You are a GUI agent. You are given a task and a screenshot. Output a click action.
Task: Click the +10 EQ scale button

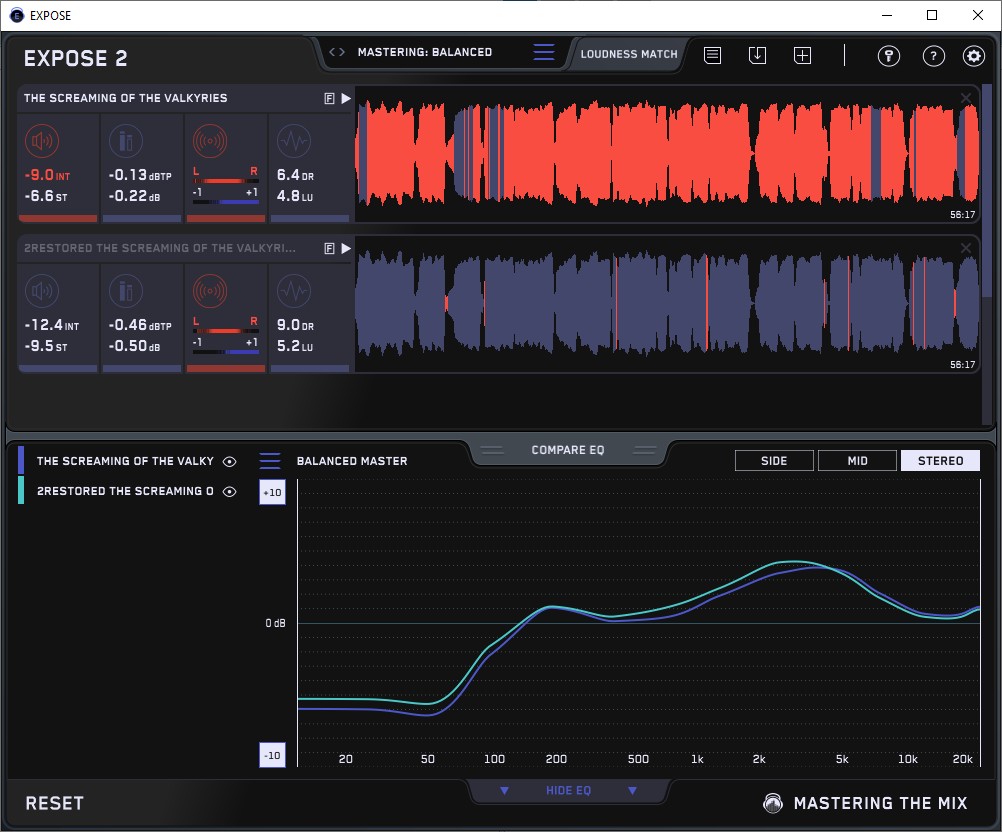[x=272, y=493]
